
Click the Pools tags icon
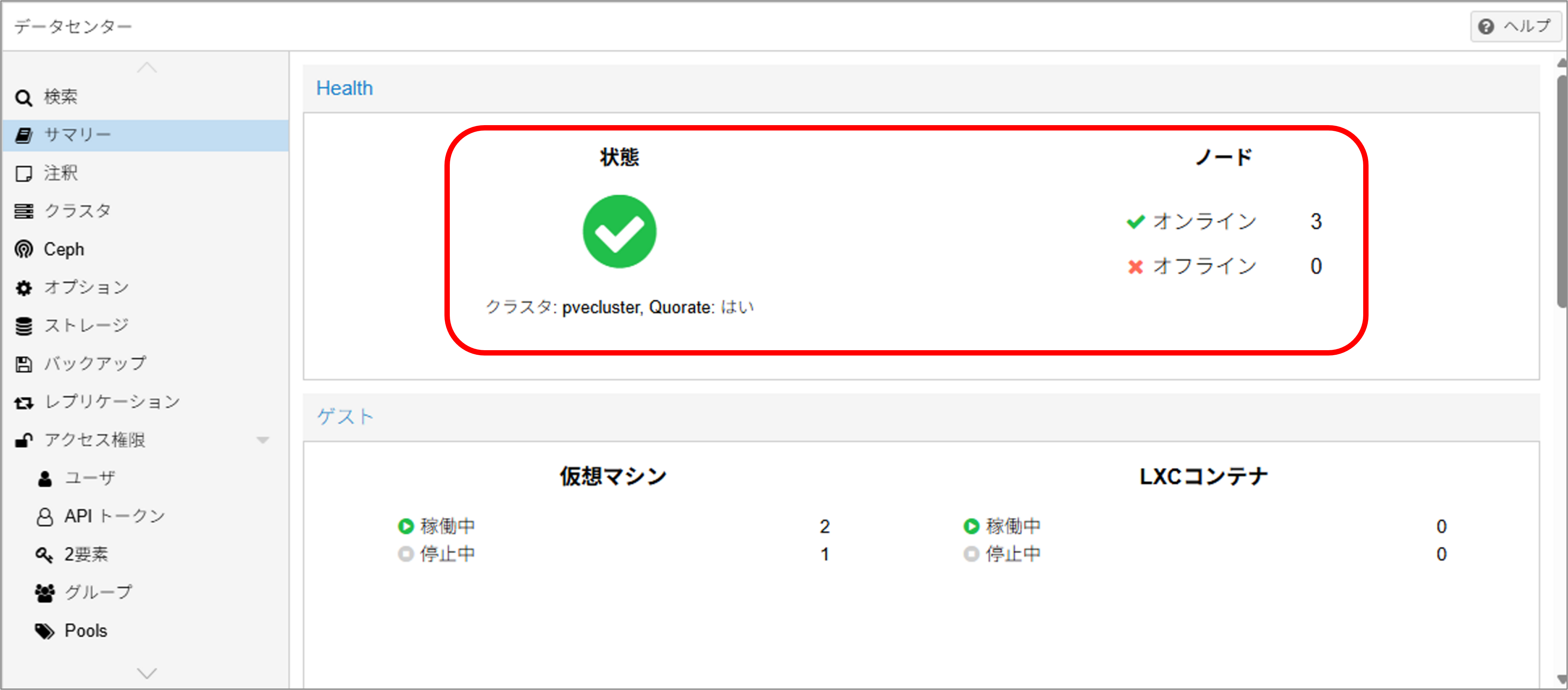tap(44, 631)
